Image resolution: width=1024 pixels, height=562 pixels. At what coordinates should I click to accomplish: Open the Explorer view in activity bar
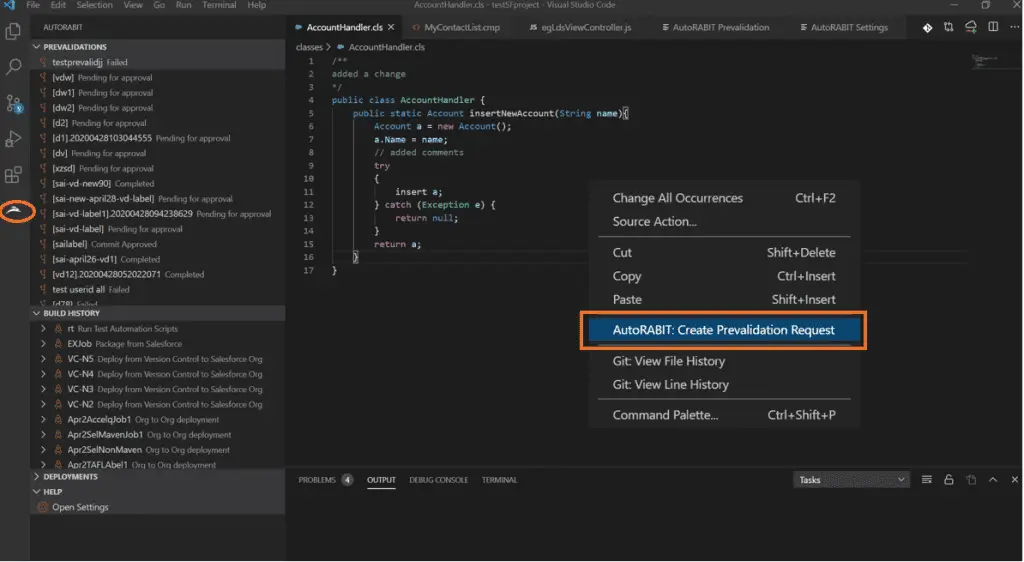13,31
